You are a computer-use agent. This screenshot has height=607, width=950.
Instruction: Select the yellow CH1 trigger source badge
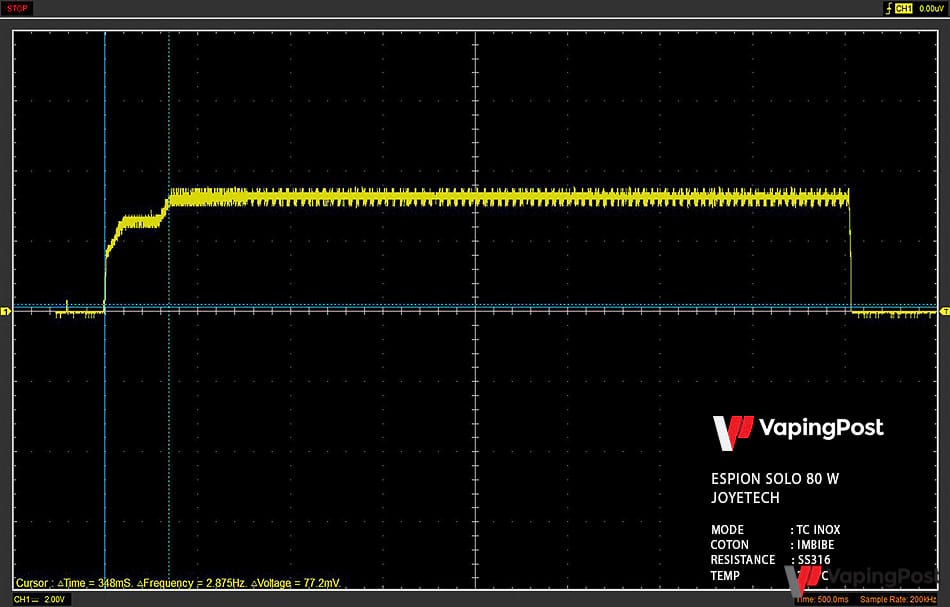point(903,8)
